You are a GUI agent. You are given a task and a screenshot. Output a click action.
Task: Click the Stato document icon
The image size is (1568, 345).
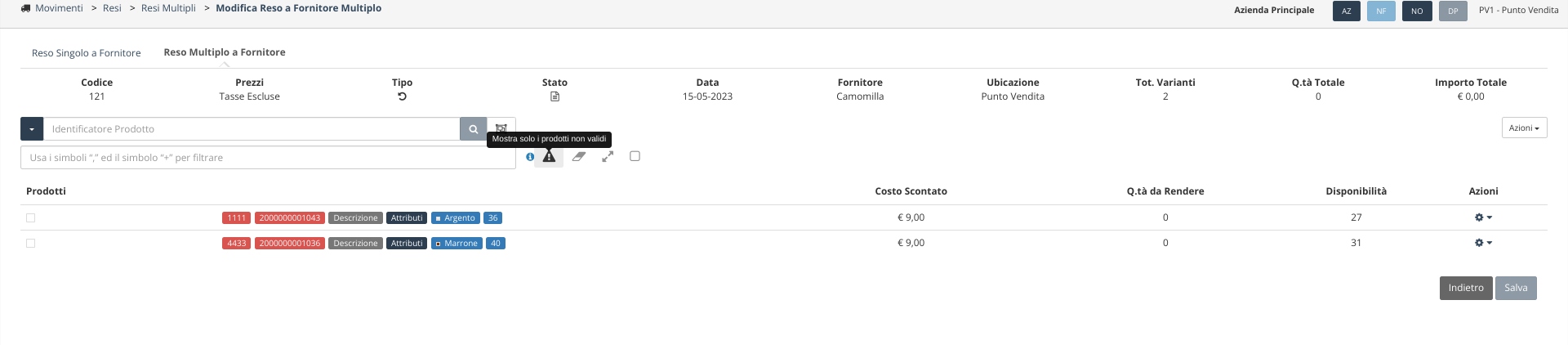[555, 96]
